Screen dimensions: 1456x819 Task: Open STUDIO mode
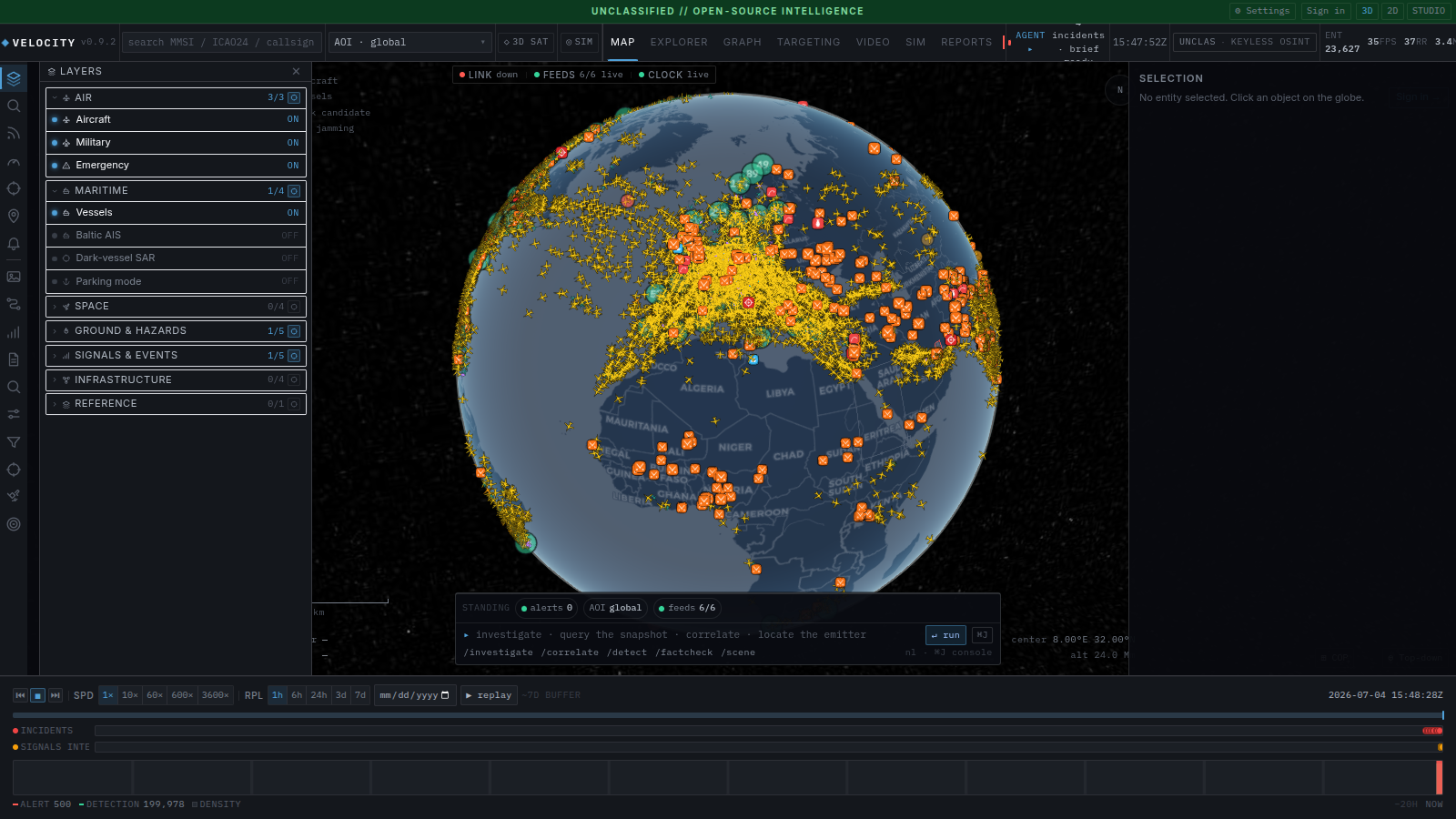(1429, 11)
